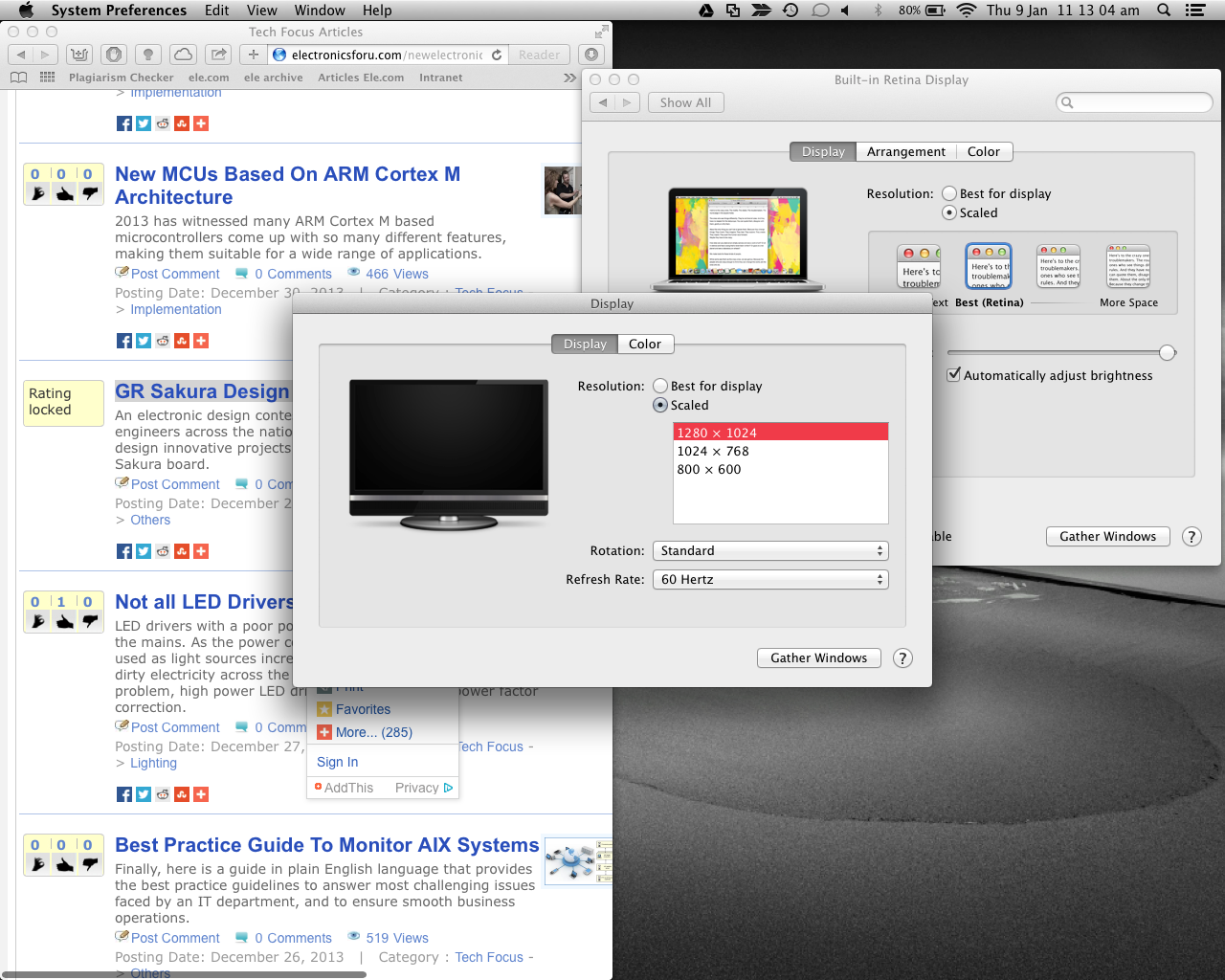Click the Show All button

(685, 102)
